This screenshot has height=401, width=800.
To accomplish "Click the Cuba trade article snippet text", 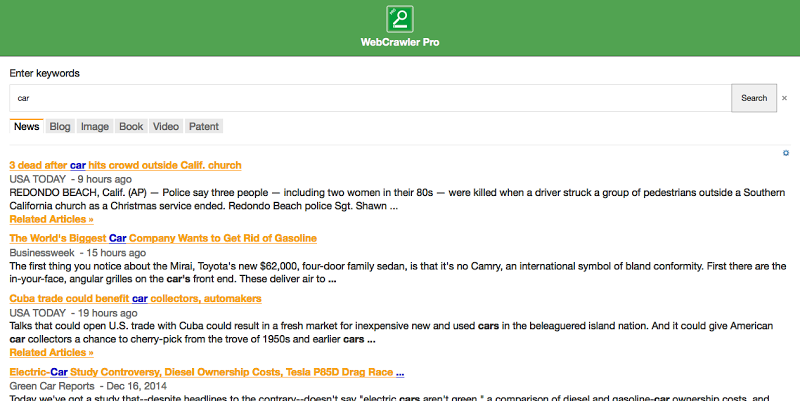I will (391, 333).
